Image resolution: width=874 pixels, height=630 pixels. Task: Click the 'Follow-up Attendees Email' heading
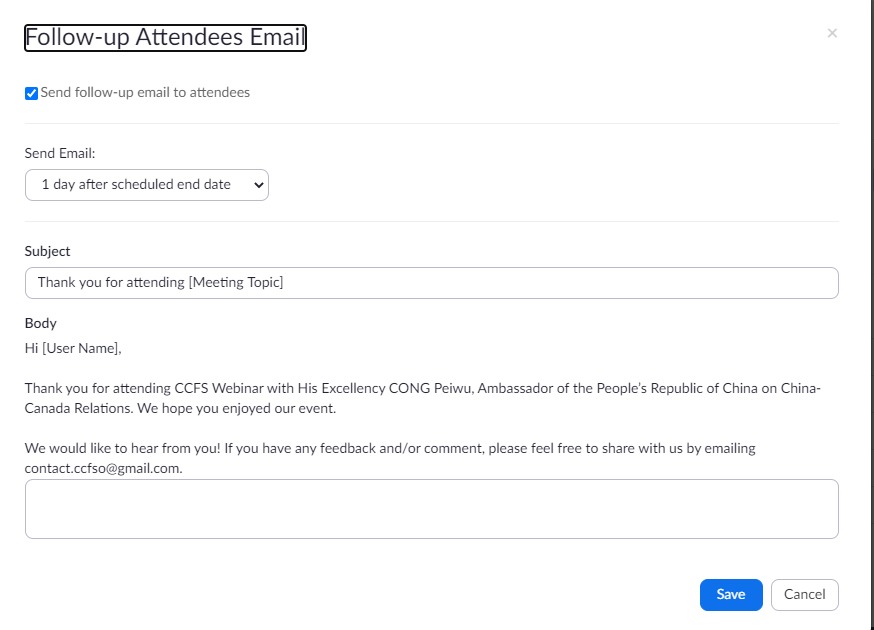click(x=165, y=38)
